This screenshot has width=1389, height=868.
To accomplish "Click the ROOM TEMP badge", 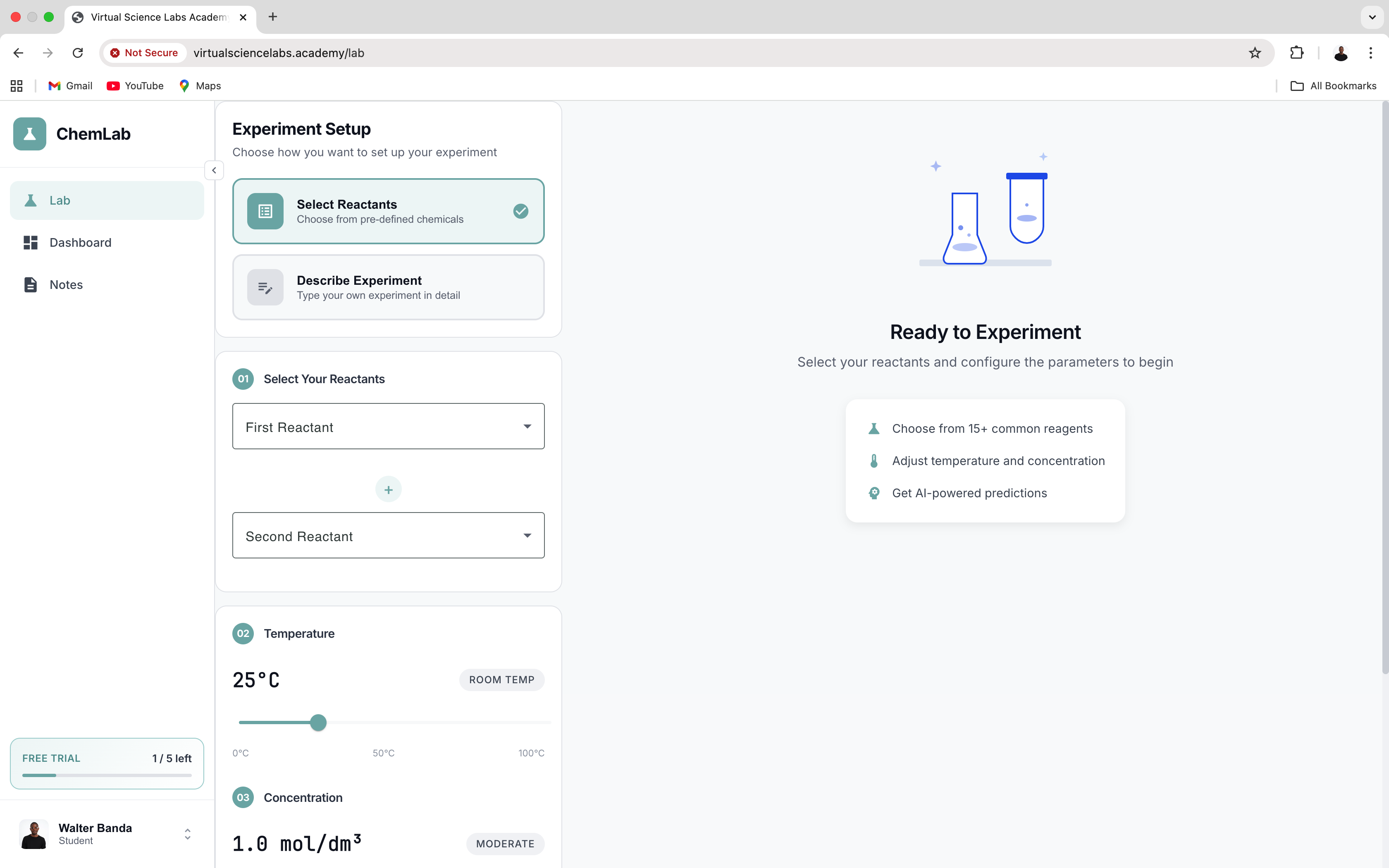I will point(501,680).
